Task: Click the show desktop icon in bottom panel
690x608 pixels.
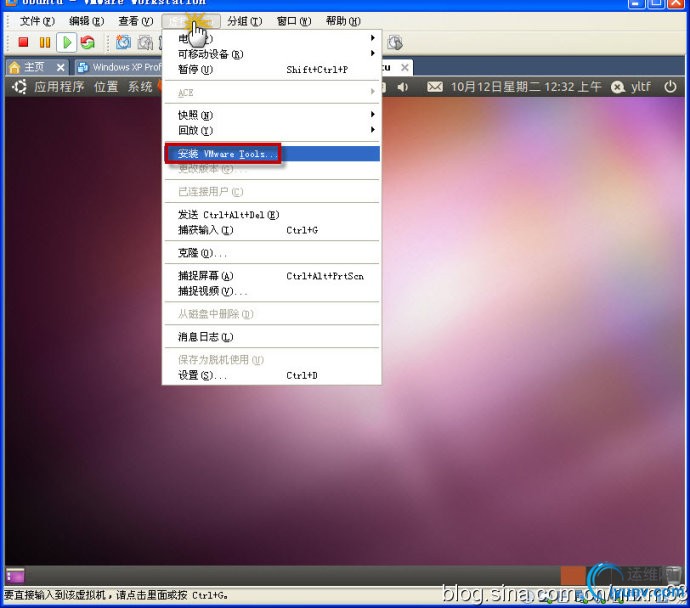Action: click(x=15, y=575)
